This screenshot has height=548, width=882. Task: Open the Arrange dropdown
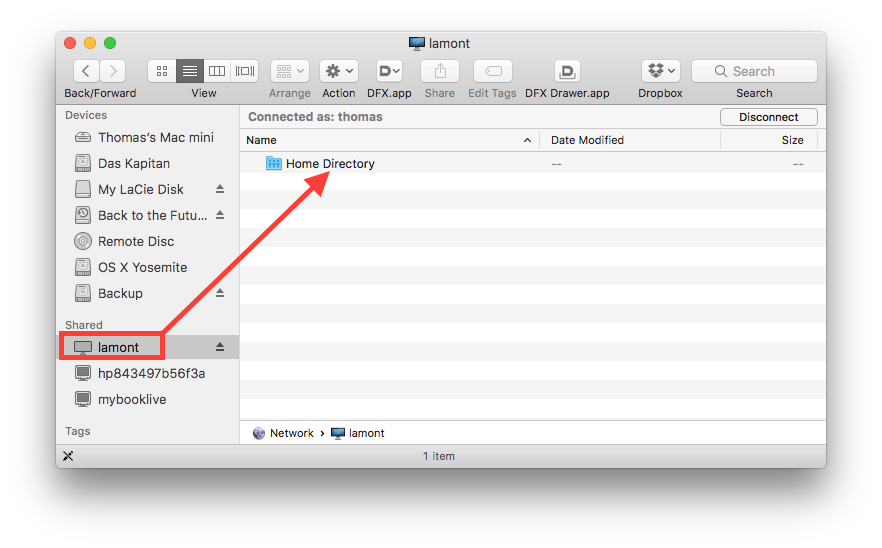click(x=290, y=71)
